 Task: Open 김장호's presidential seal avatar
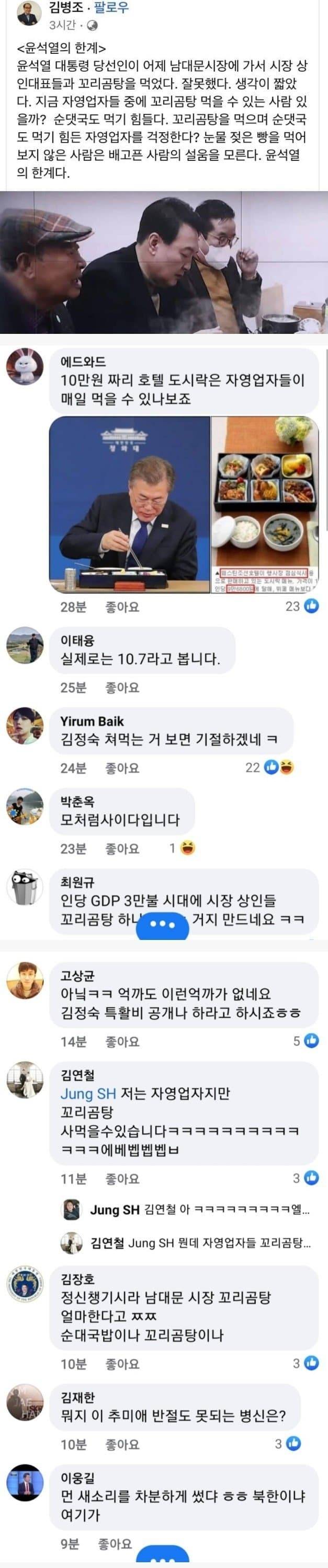[25, 1302]
